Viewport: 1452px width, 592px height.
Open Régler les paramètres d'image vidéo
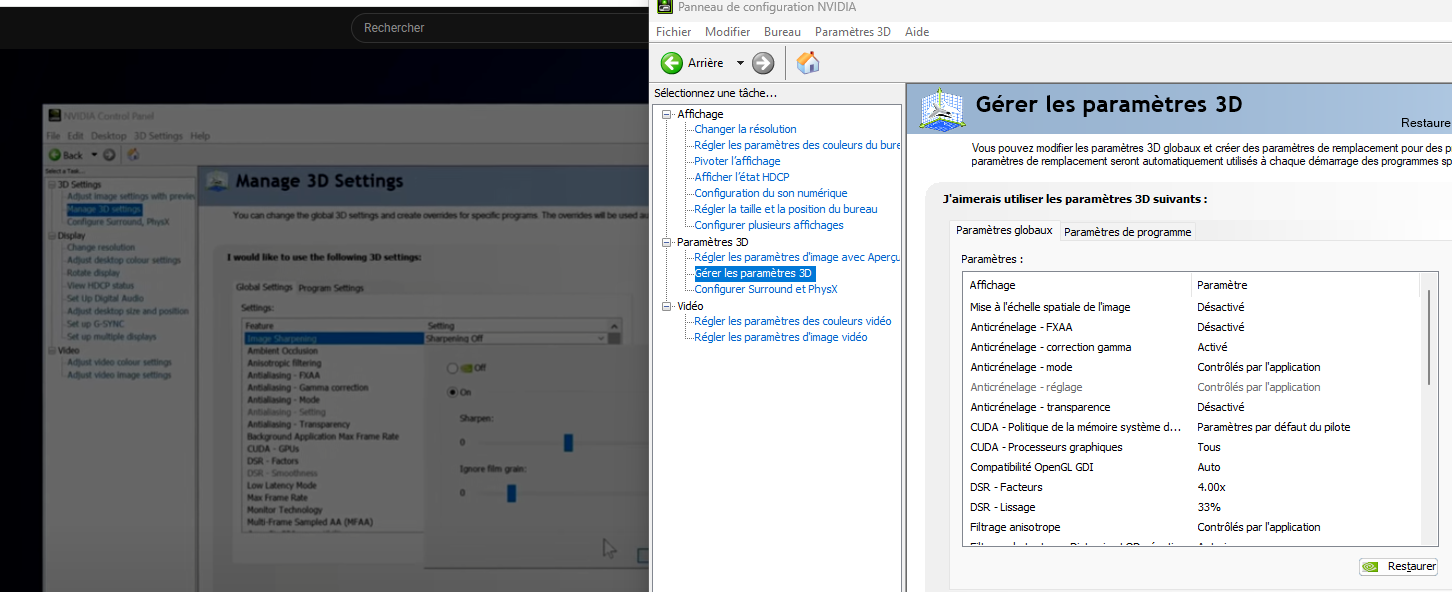(x=780, y=337)
